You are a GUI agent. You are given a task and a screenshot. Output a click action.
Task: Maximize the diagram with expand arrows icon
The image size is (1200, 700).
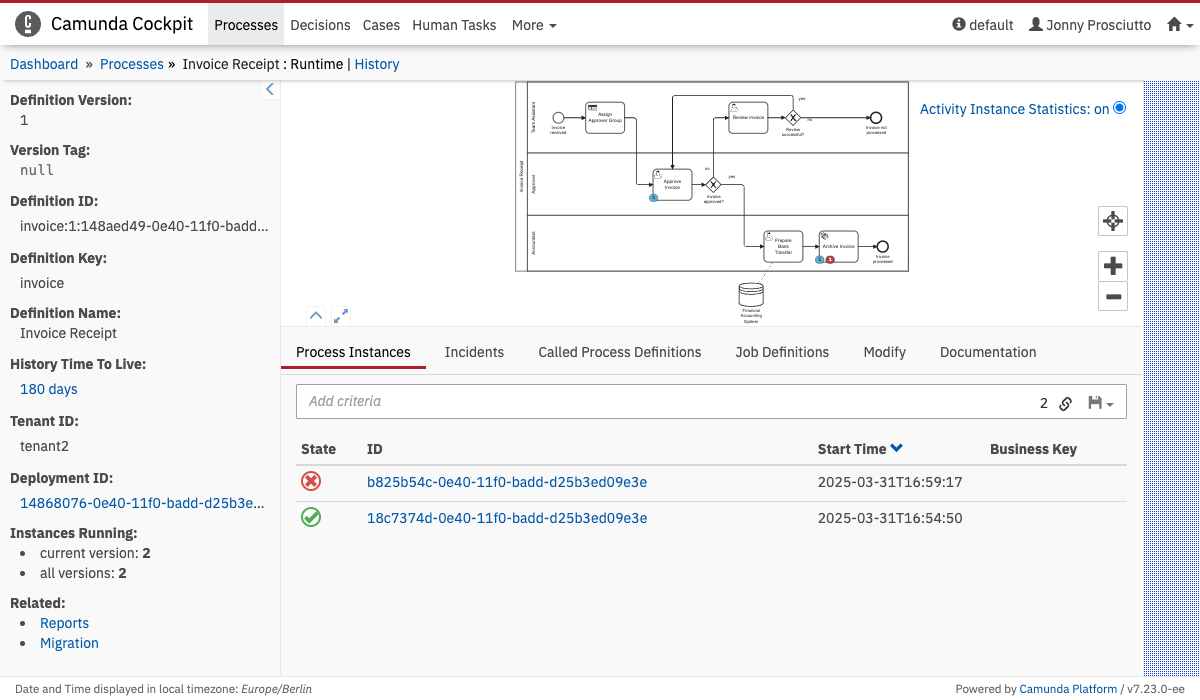point(341,316)
